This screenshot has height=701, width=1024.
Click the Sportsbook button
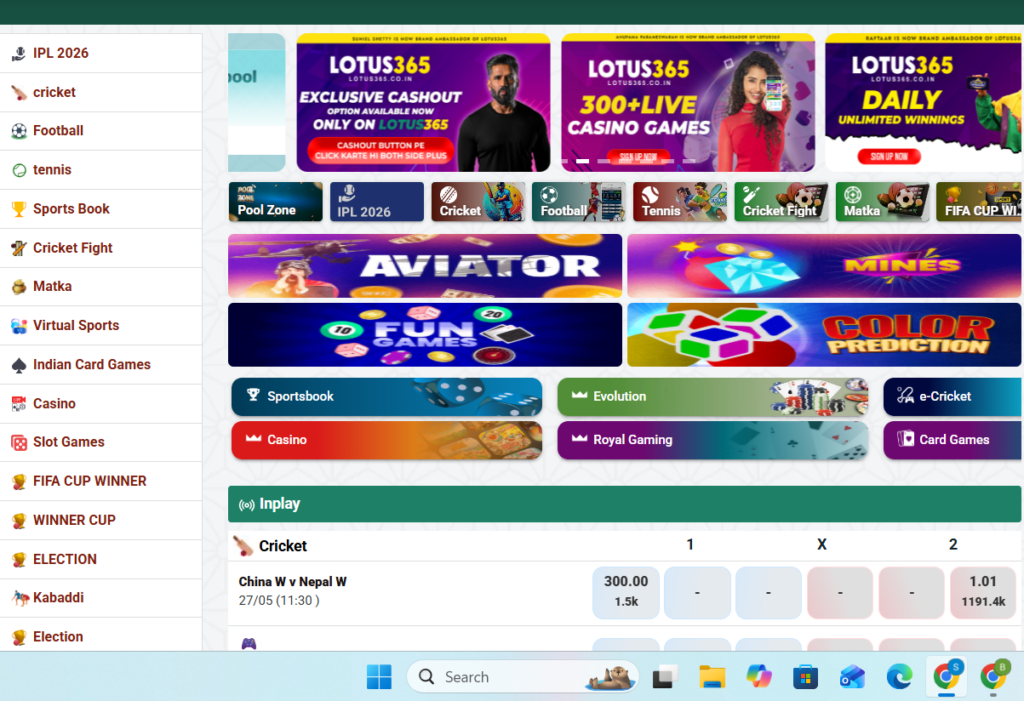tap(387, 397)
